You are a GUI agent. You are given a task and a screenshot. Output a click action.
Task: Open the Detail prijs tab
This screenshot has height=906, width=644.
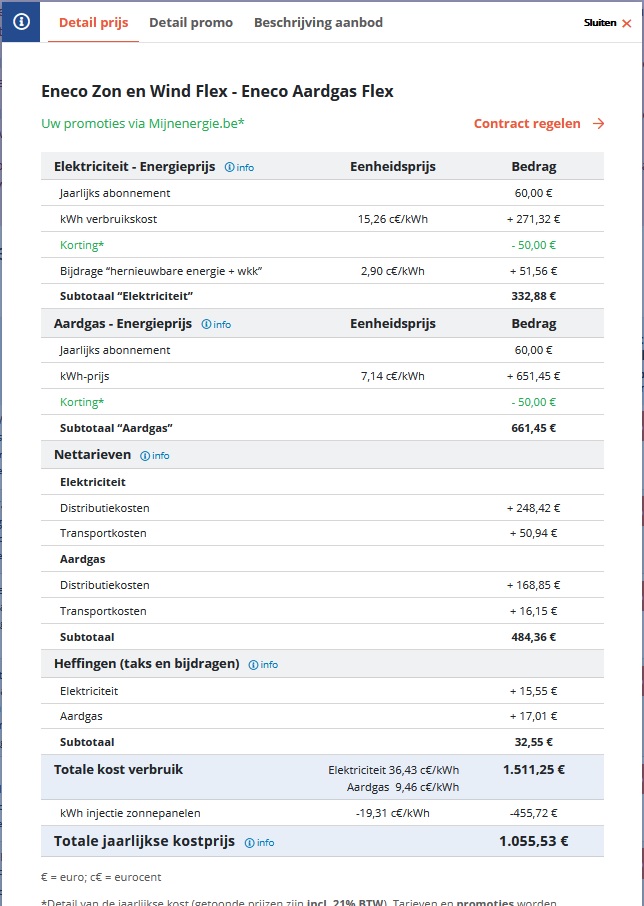click(x=94, y=23)
